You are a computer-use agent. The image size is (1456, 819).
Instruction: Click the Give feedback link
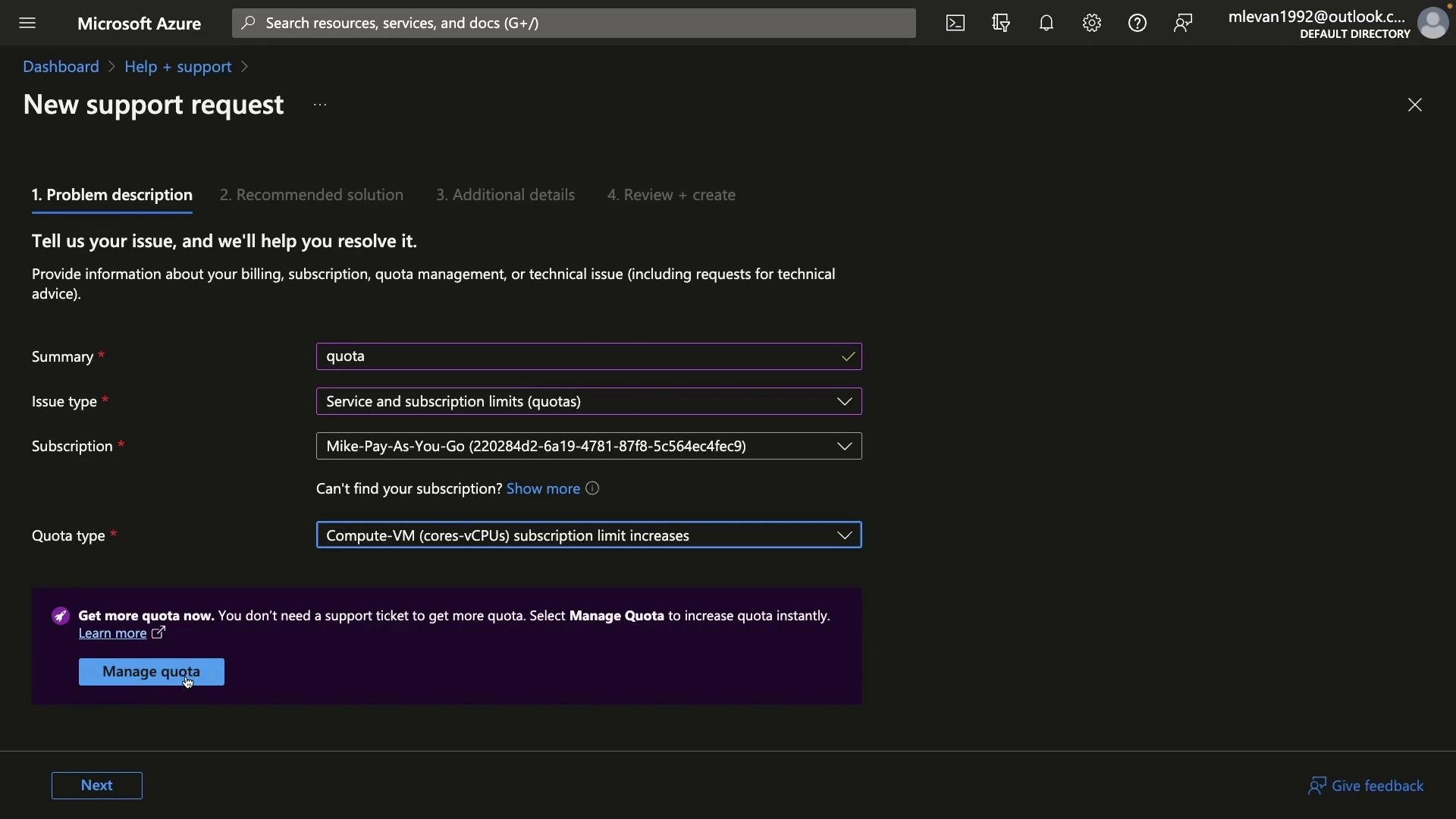pyautogui.click(x=1378, y=786)
